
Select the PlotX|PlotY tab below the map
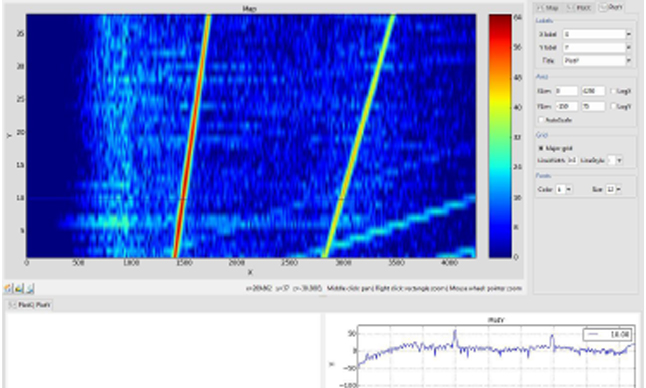[30, 305]
